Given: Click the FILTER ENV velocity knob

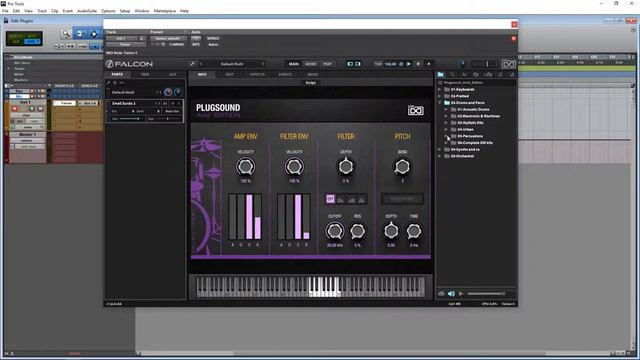Looking at the screenshot, I should click(x=294, y=167).
